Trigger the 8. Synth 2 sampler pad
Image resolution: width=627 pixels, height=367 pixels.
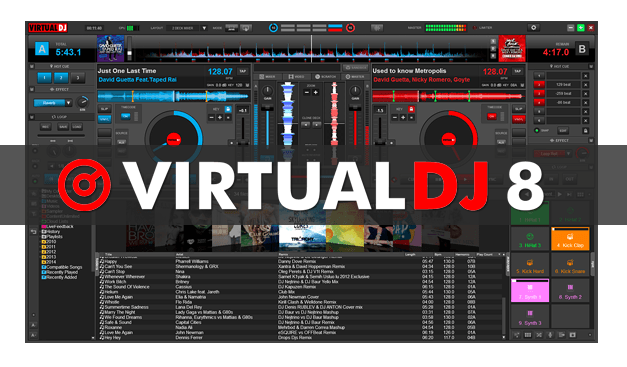pyautogui.click(x=570, y=290)
